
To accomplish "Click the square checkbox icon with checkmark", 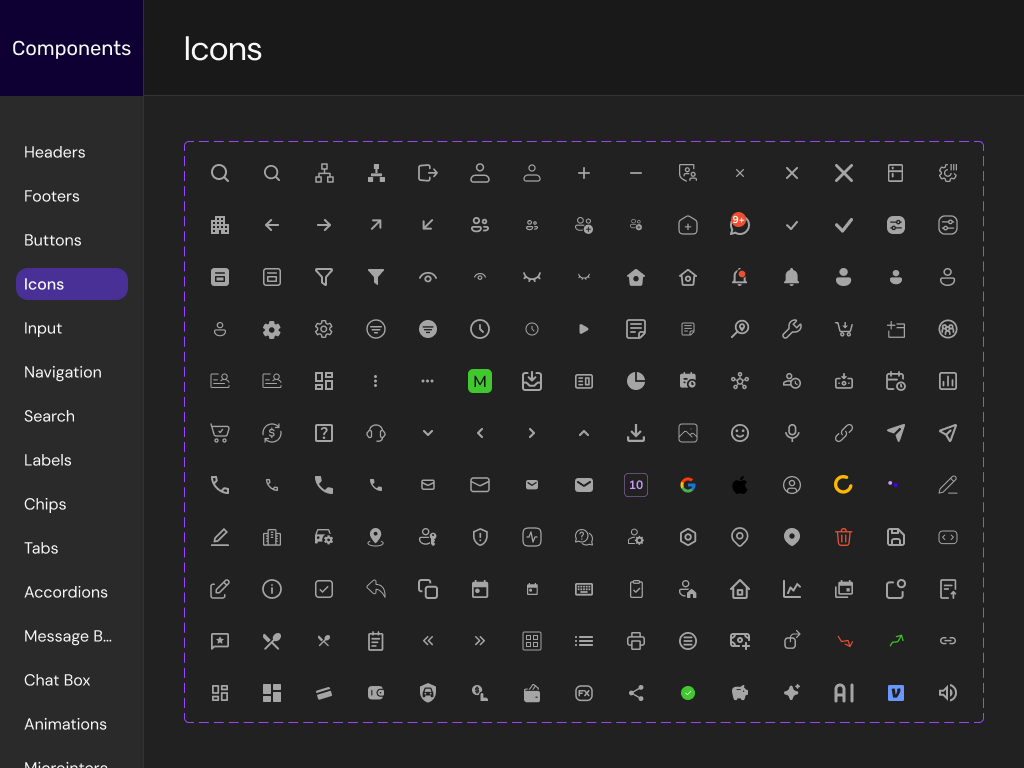I will [324, 589].
